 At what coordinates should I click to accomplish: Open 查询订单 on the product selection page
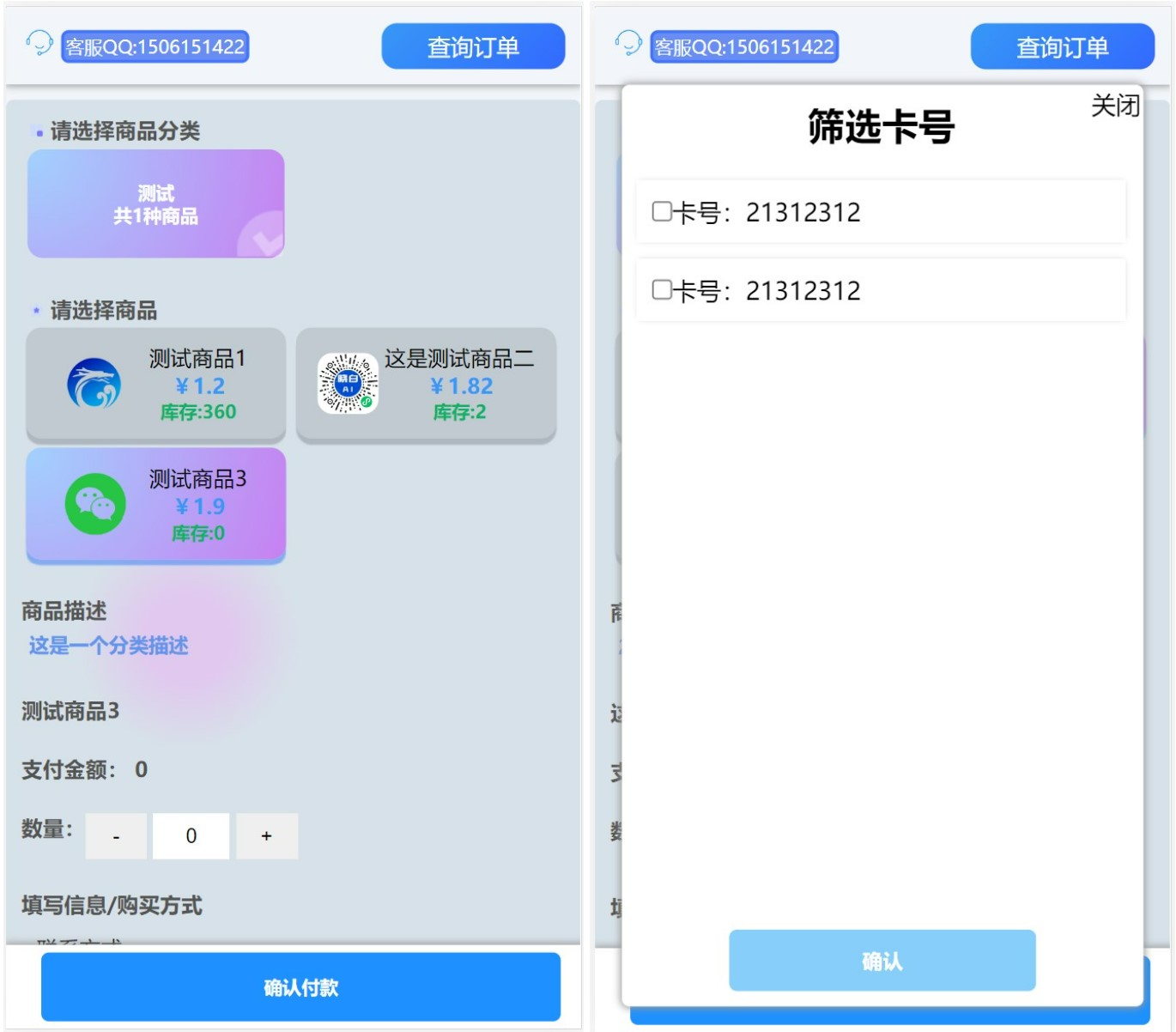tap(473, 47)
